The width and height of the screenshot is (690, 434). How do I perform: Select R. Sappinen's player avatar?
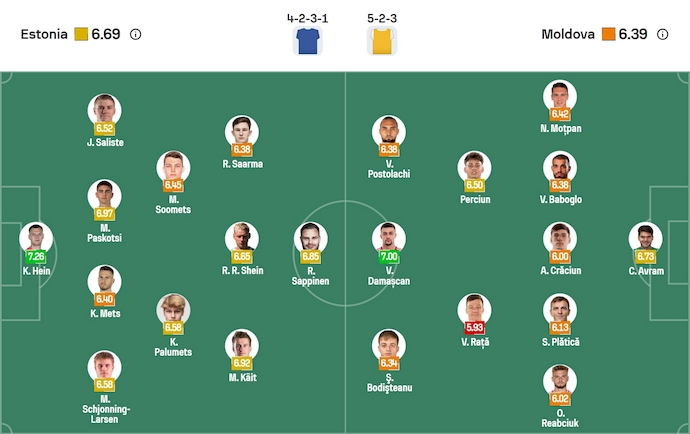click(x=311, y=238)
